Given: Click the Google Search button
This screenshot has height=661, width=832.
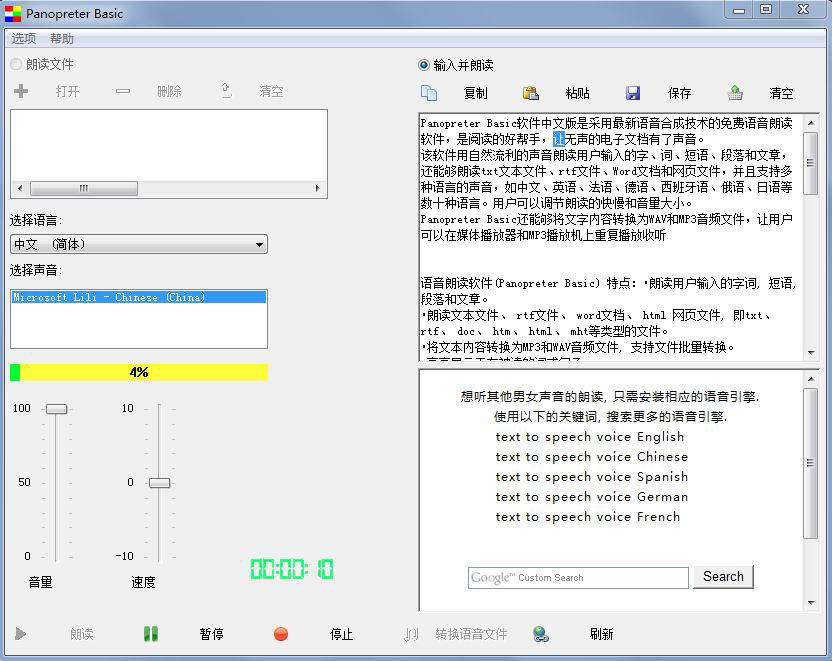Looking at the screenshot, I should (x=723, y=577).
